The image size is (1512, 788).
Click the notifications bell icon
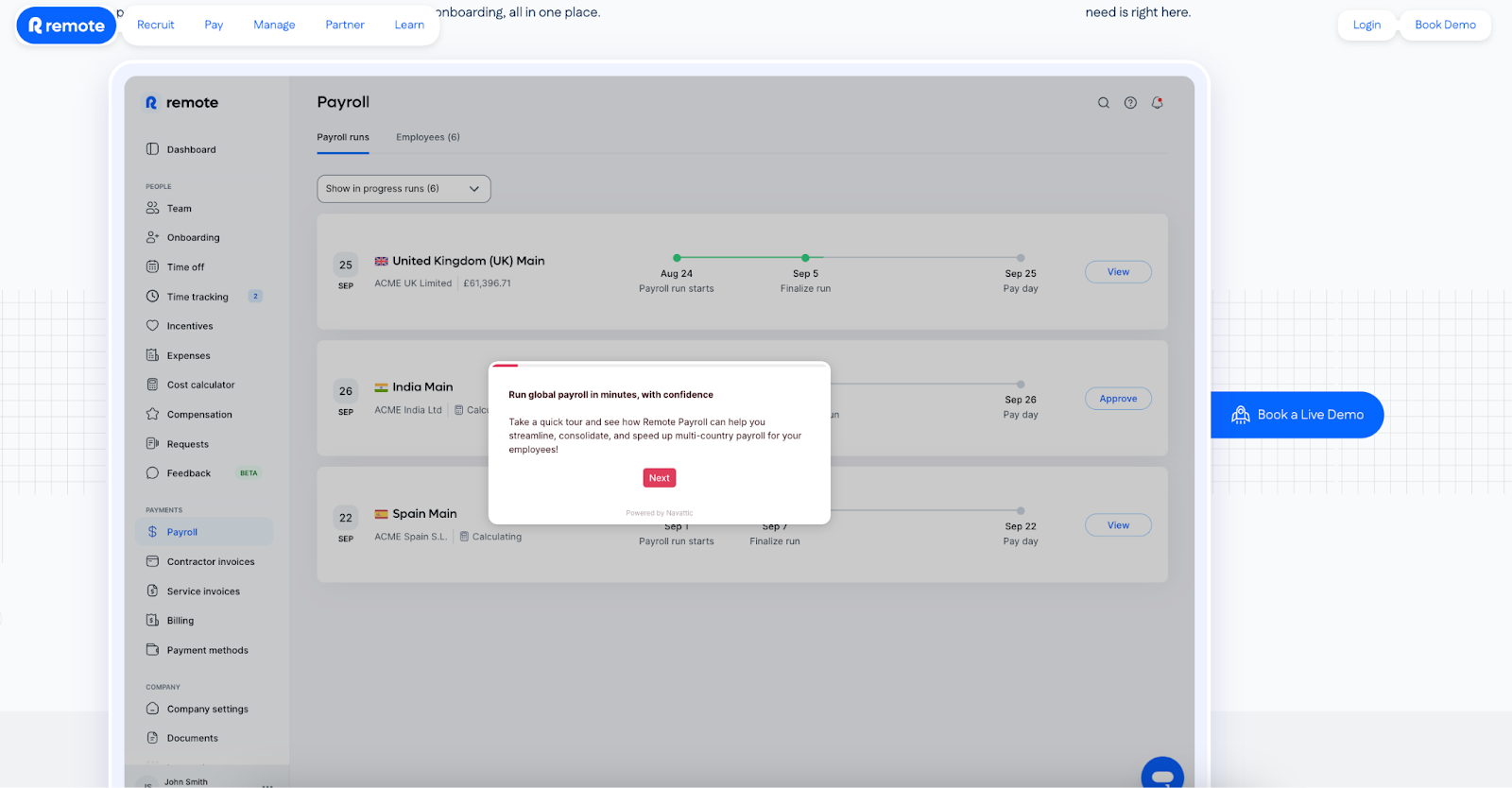tap(1158, 103)
